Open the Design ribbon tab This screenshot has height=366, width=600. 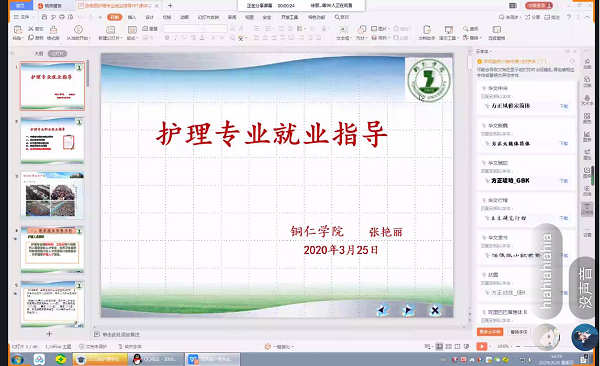click(149, 17)
